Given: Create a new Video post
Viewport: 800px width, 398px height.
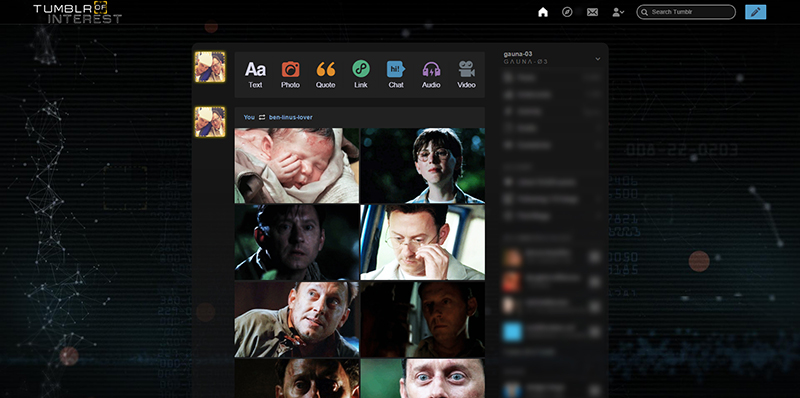Looking at the screenshot, I should point(466,74).
